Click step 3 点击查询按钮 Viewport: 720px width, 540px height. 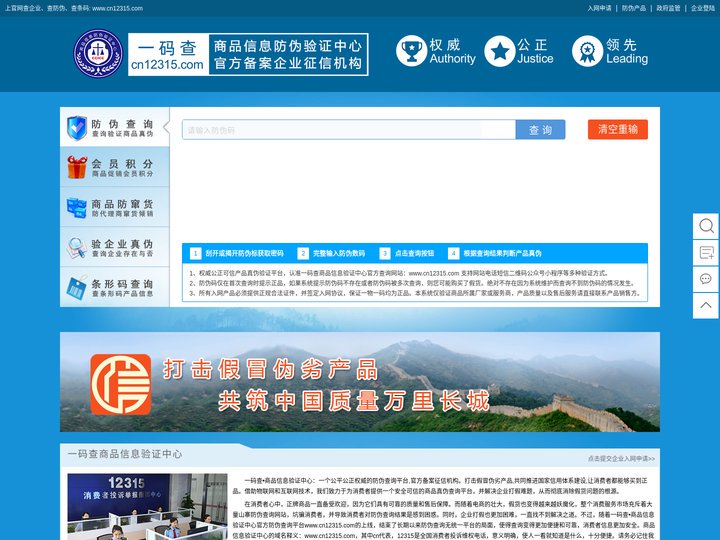pyautogui.click(x=407, y=253)
